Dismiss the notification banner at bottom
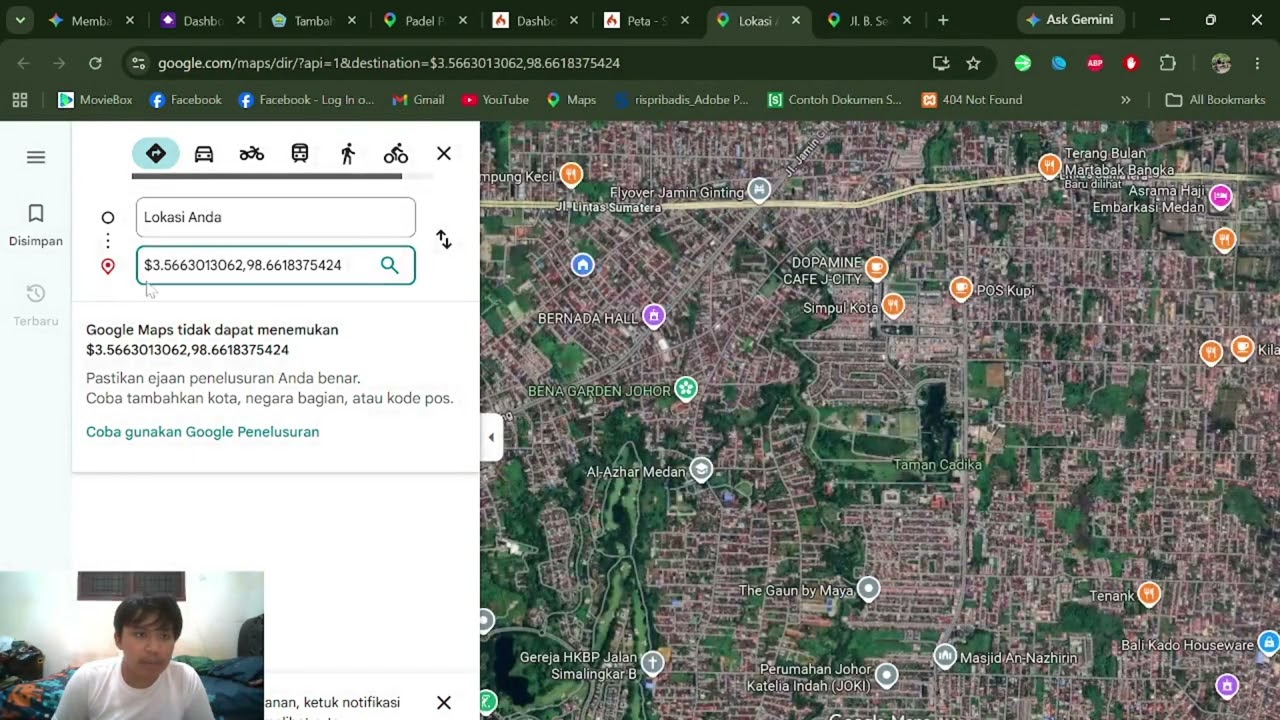 pyautogui.click(x=444, y=702)
